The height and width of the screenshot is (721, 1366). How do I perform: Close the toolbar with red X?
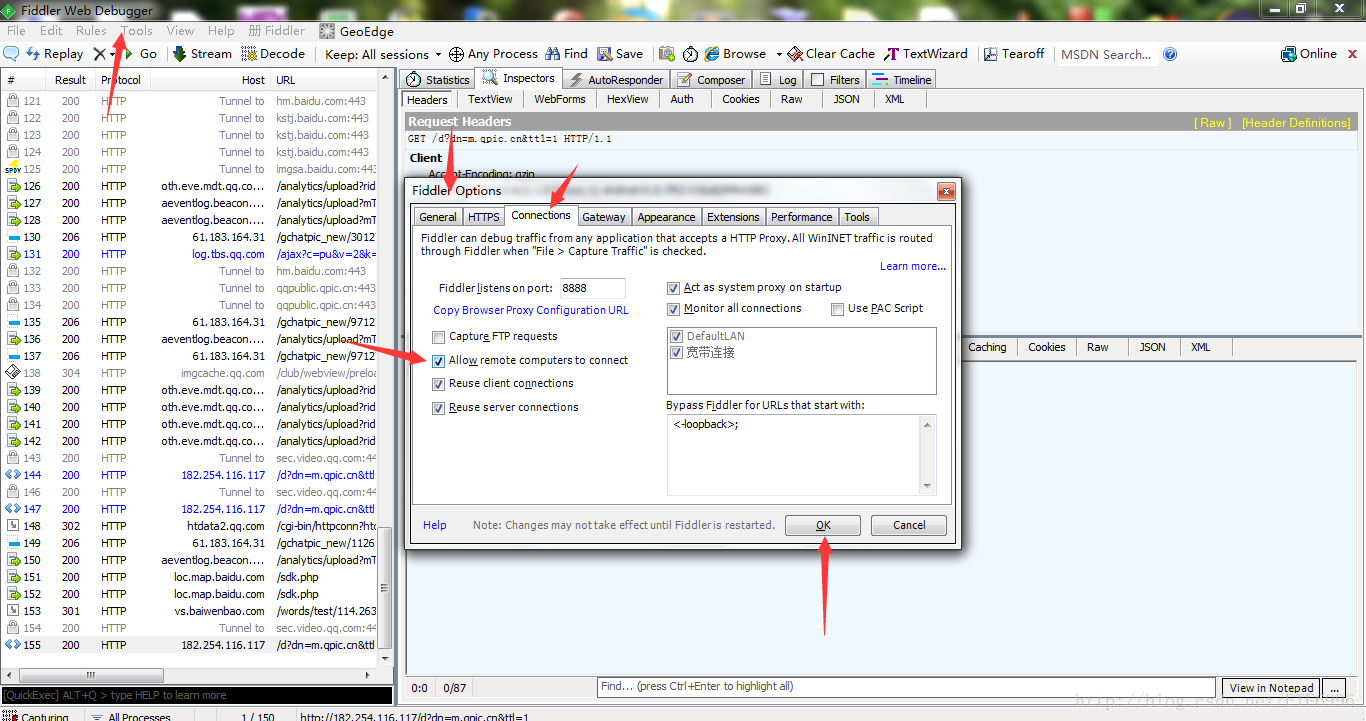(1354, 54)
